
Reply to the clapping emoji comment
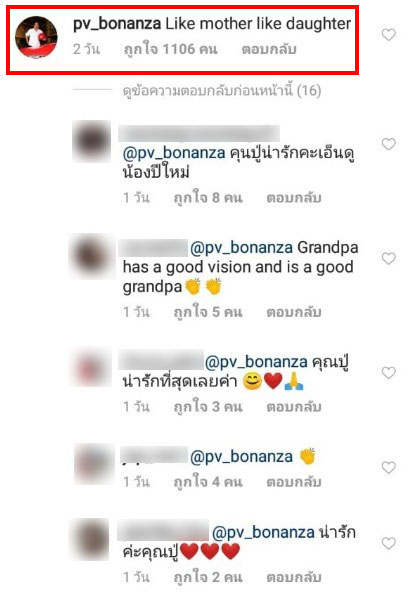coord(294,482)
